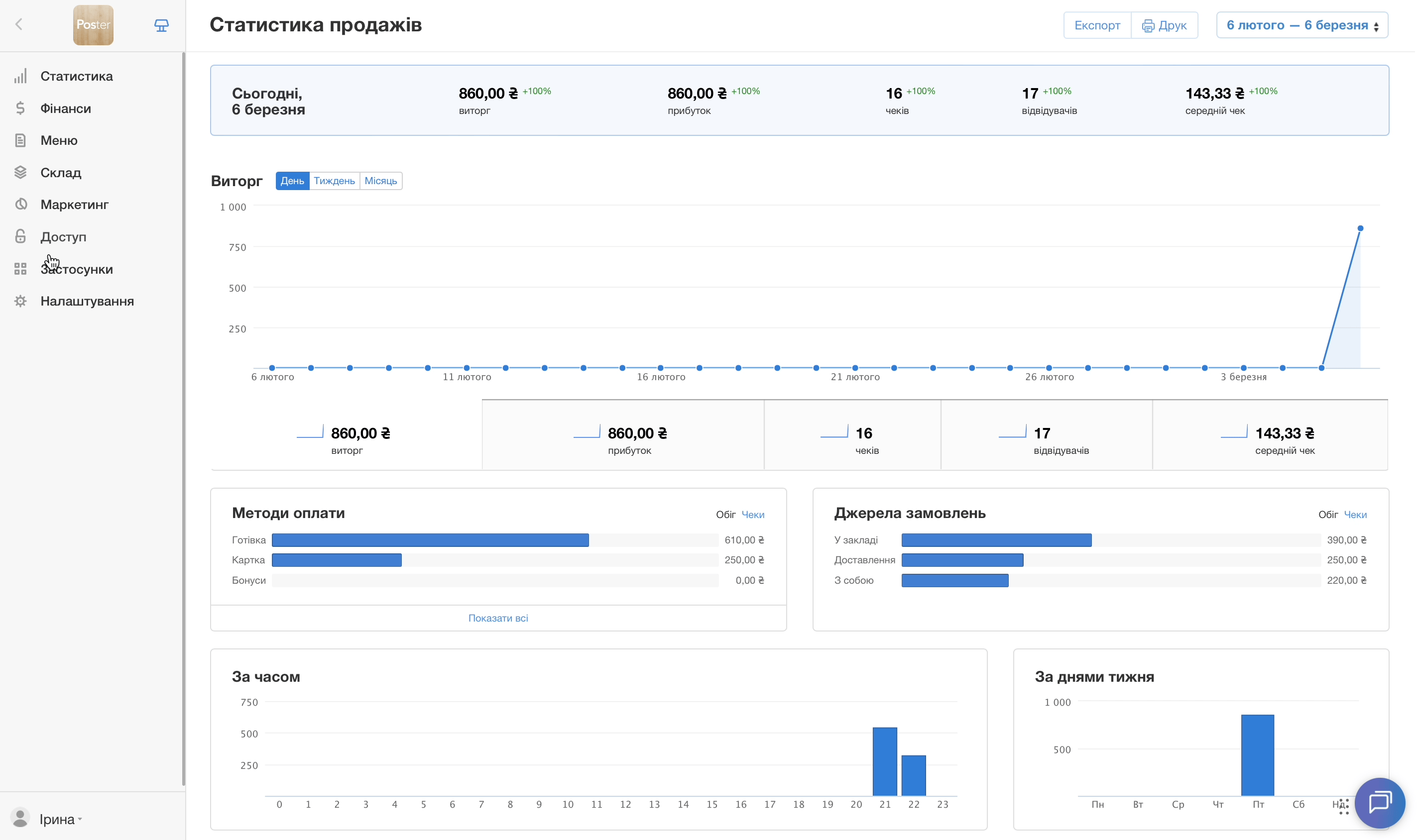Click the Склад layers icon in sidebar
Image resolution: width=1419 pixels, height=840 pixels.
pos(20,173)
